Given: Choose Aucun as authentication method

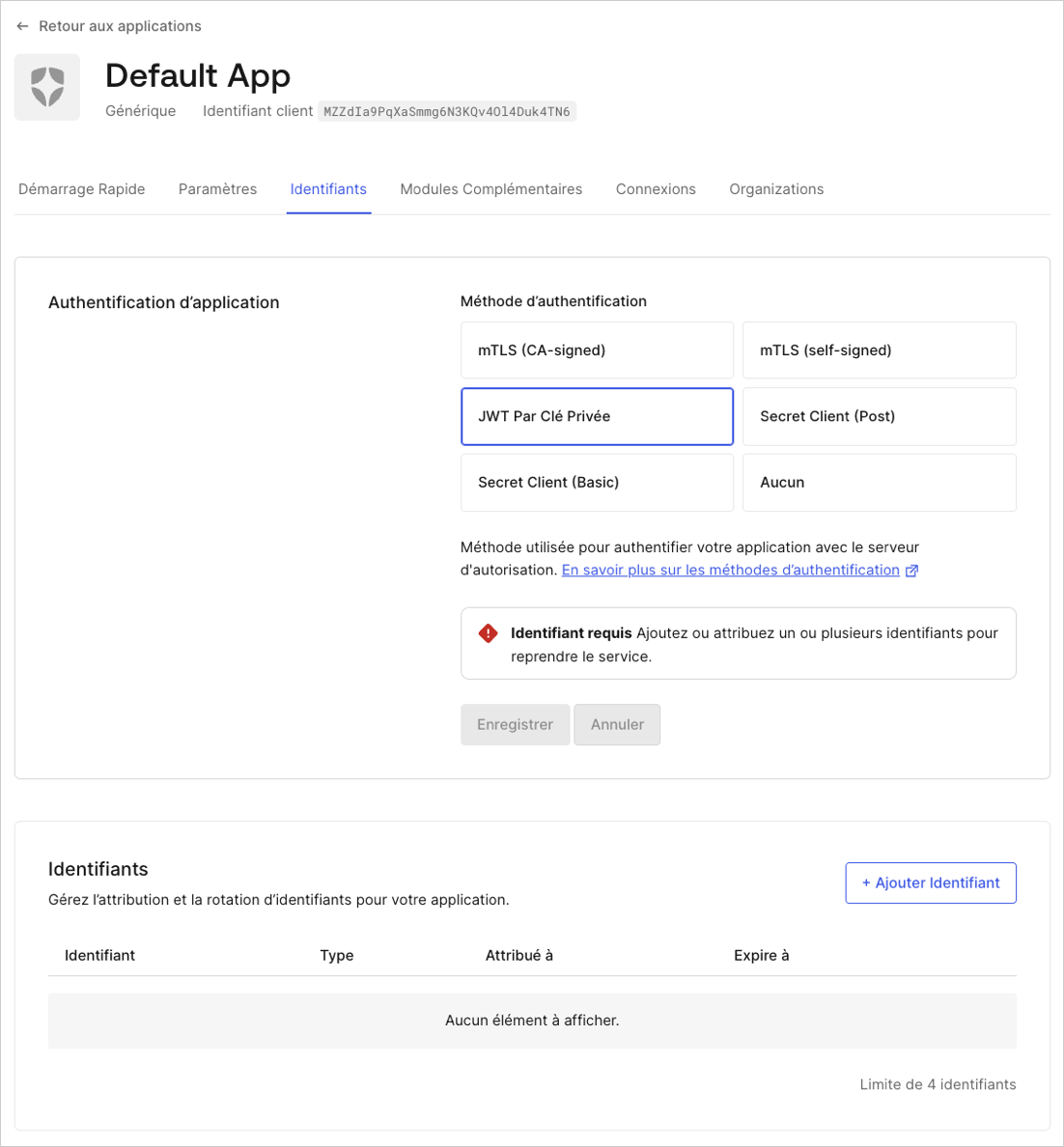Looking at the screenshot, I should pos(879,482).
